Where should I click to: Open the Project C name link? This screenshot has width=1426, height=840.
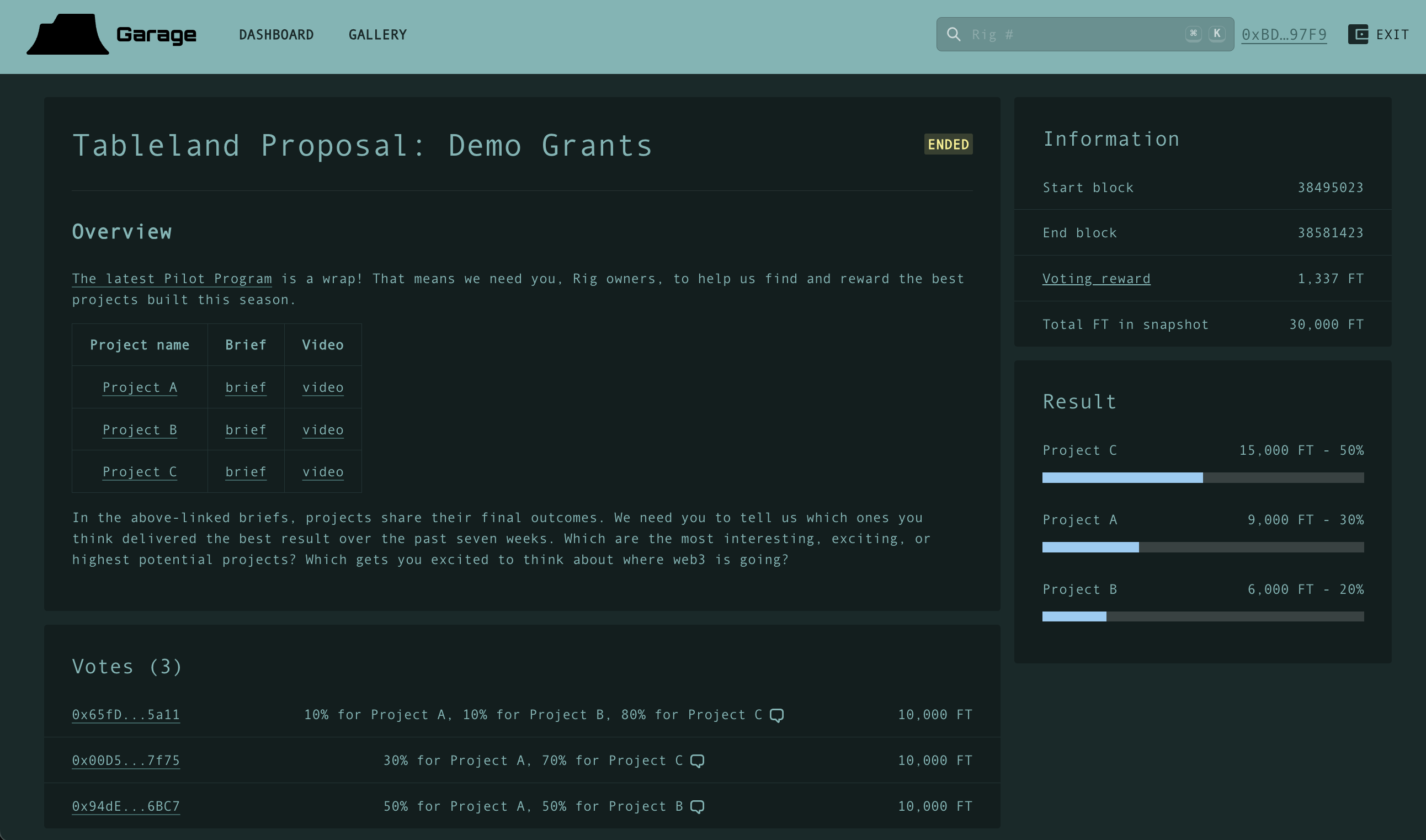(x=140, y=472)
